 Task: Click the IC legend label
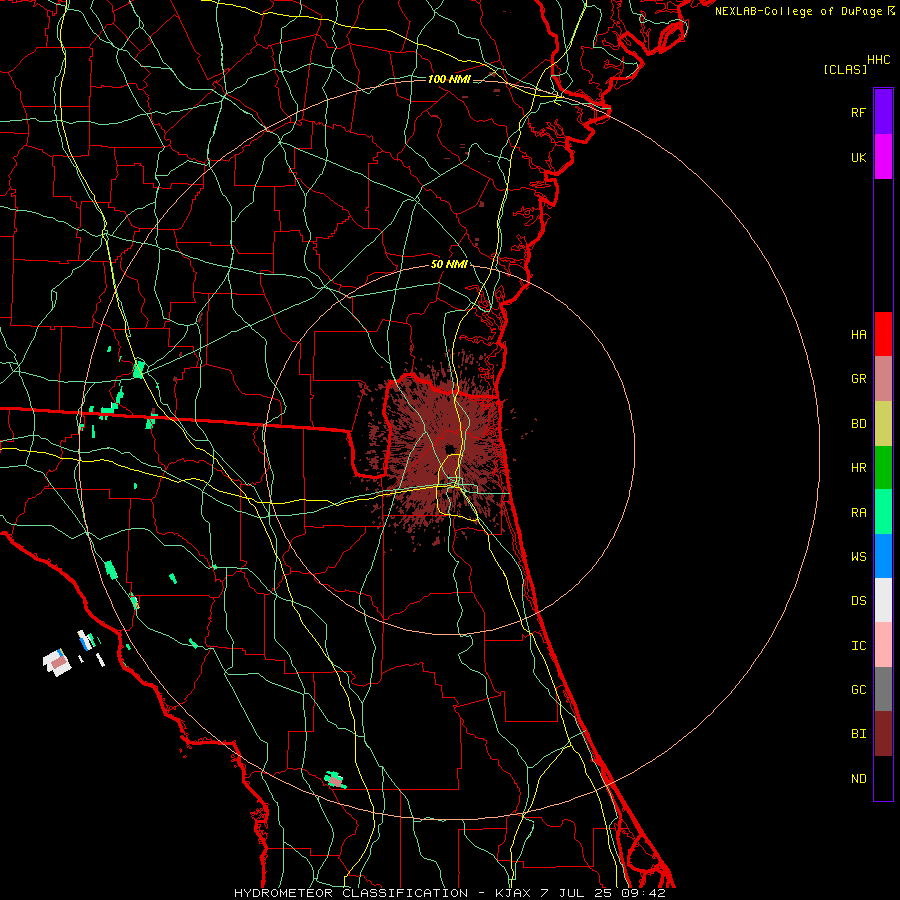[859, 646]
